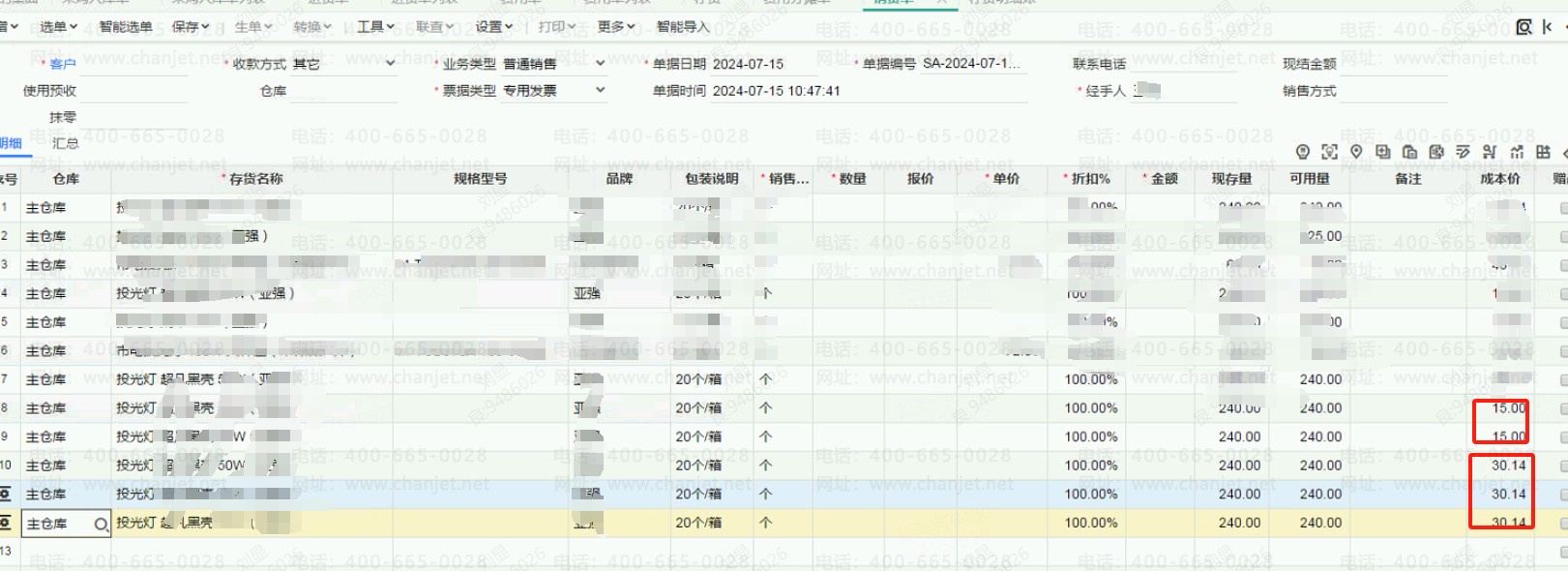Click the 销售方式 input field
The image size is (1568, 571).
coord(1393,91)
